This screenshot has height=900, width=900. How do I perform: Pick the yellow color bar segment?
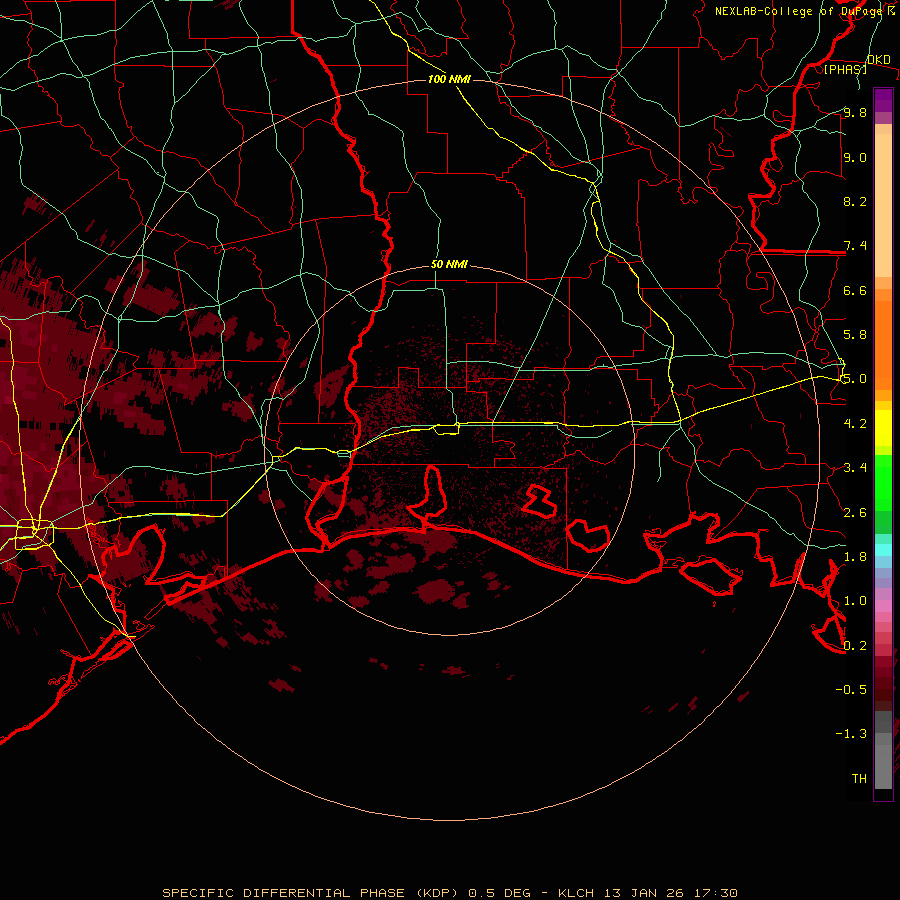[883, 428]
